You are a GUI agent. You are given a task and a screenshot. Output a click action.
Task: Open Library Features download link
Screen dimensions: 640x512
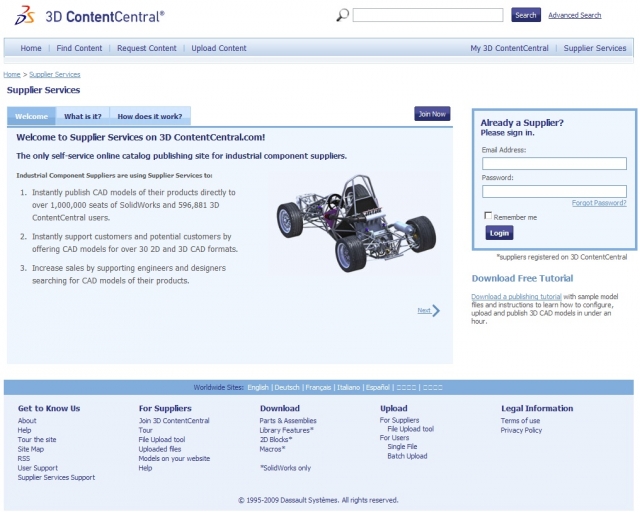click(x=286, y=430)
